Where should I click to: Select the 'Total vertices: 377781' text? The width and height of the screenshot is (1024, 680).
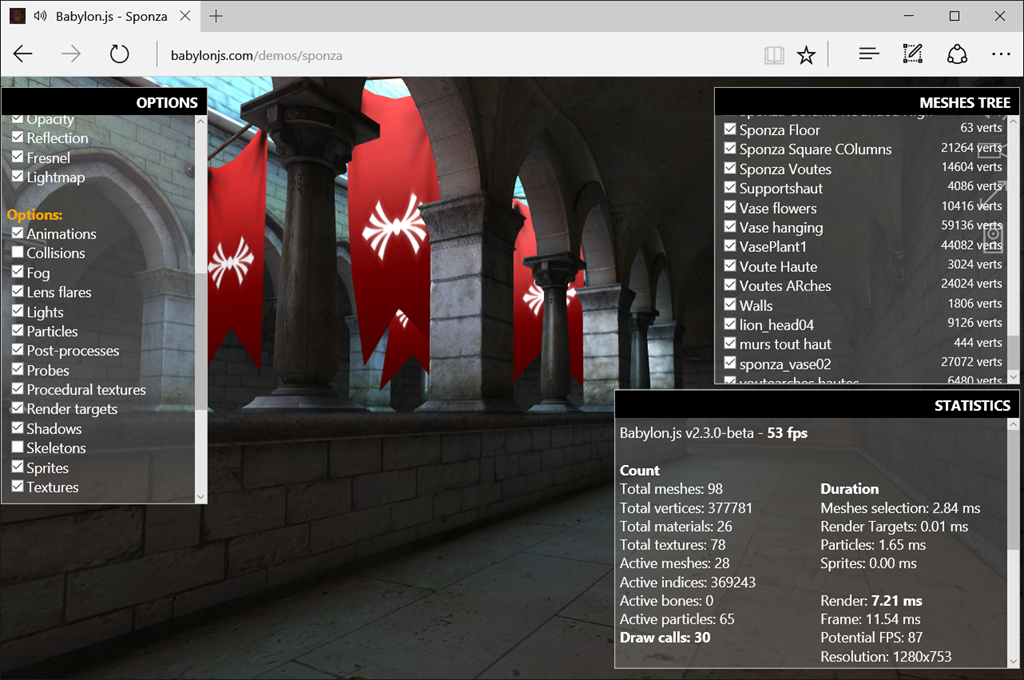click(686, 508)
